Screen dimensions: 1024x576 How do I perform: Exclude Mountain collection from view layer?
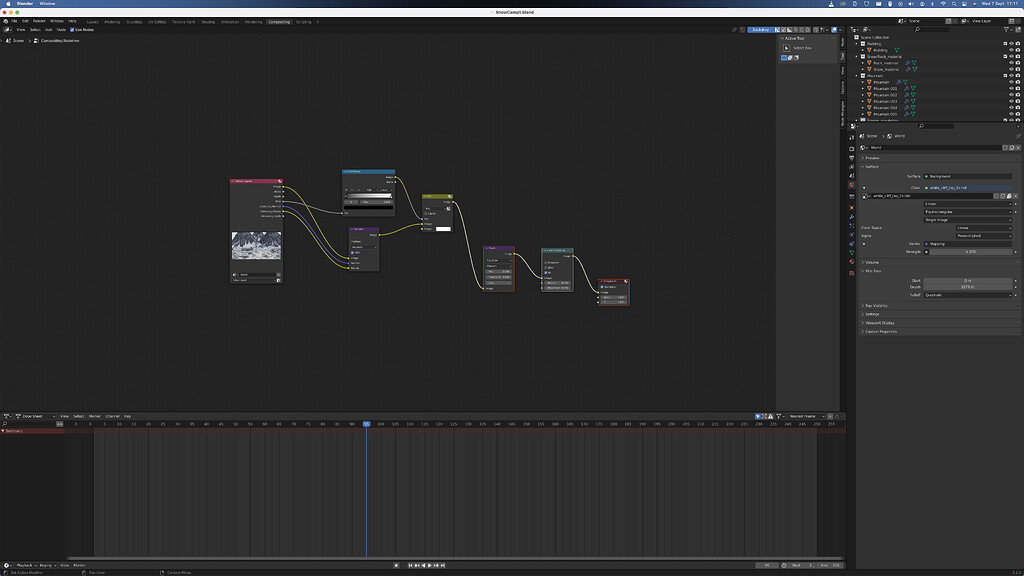[x=1005, y=76]
